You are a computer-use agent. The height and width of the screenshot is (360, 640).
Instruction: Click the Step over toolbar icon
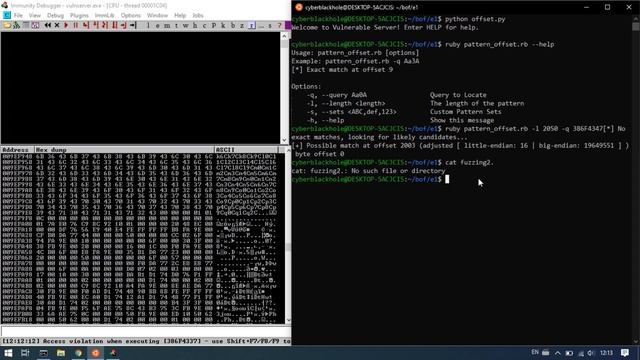(x=96, y=25)
